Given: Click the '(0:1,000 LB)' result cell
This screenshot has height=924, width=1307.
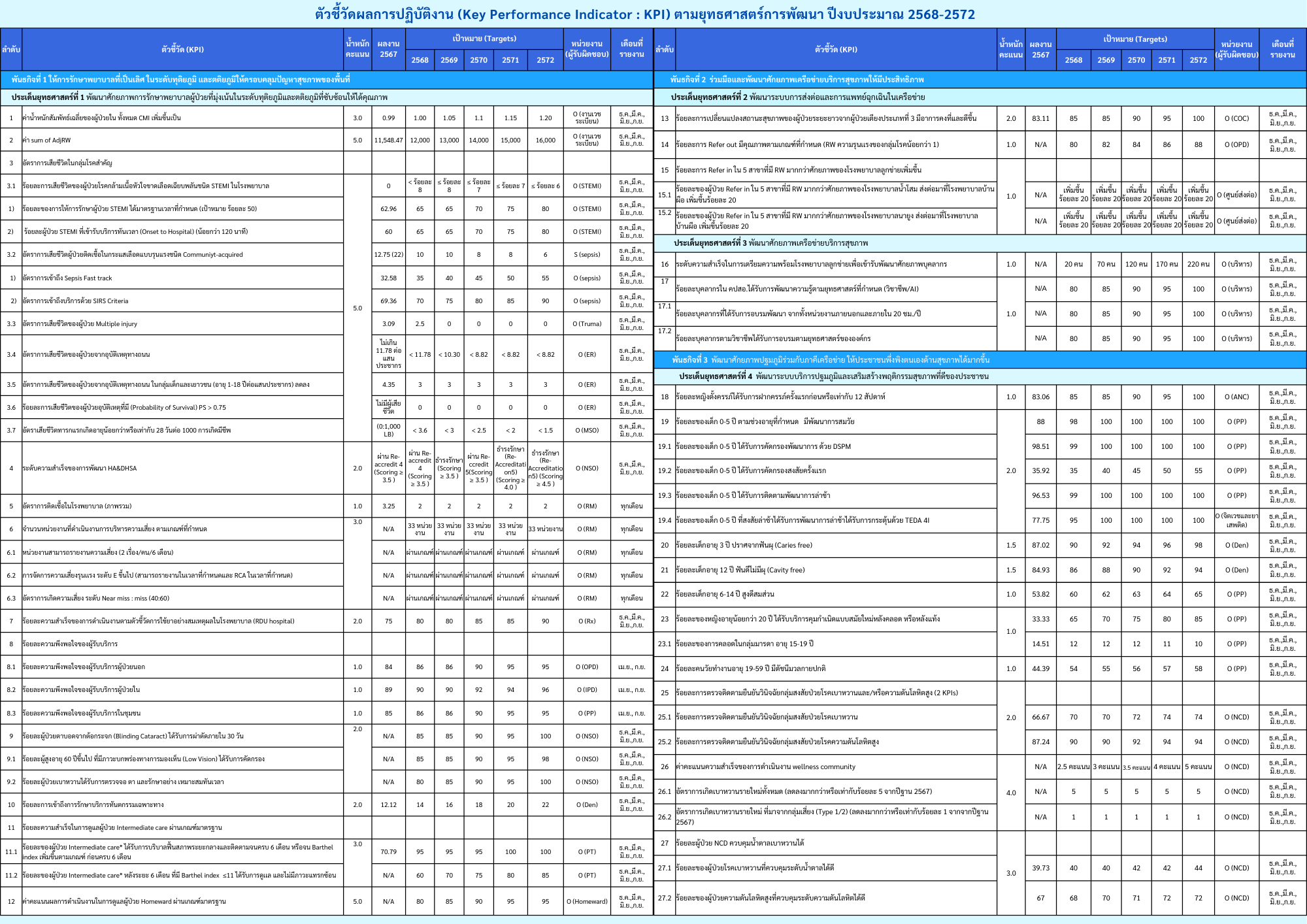Looking at the screenshot, I should point(388,431).
